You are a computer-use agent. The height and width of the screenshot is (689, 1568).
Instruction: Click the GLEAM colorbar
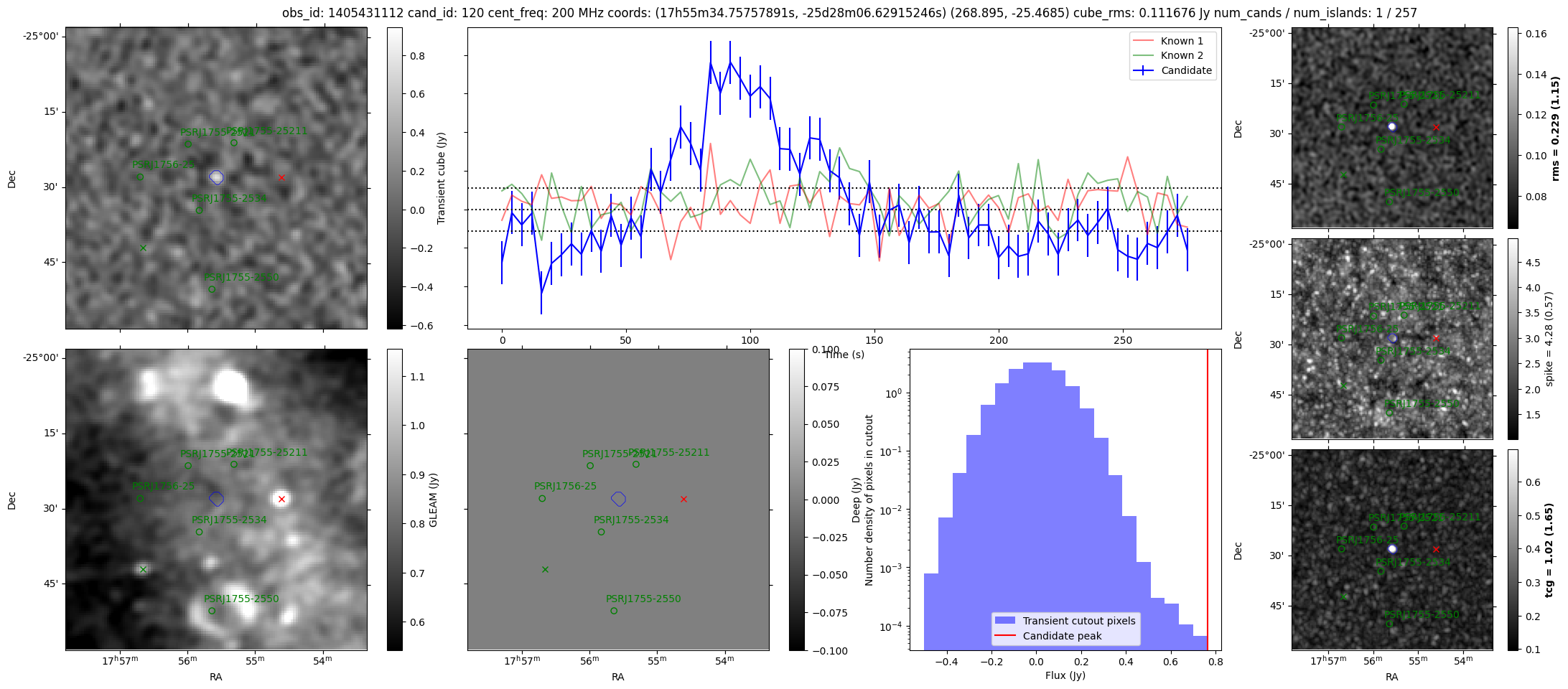(x=394, y=500)
